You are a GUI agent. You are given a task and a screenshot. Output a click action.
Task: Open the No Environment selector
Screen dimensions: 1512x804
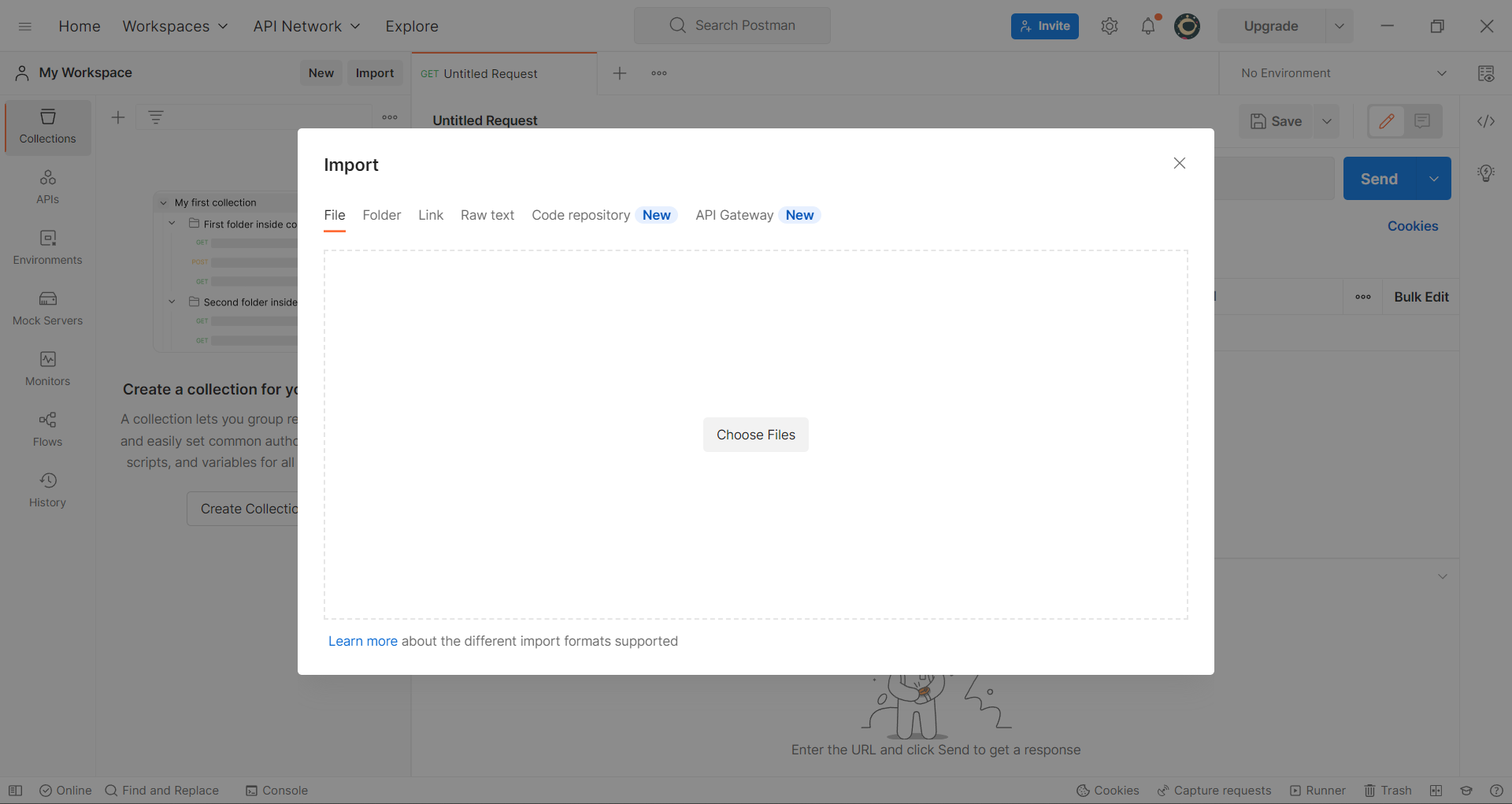pos(1343,73)
